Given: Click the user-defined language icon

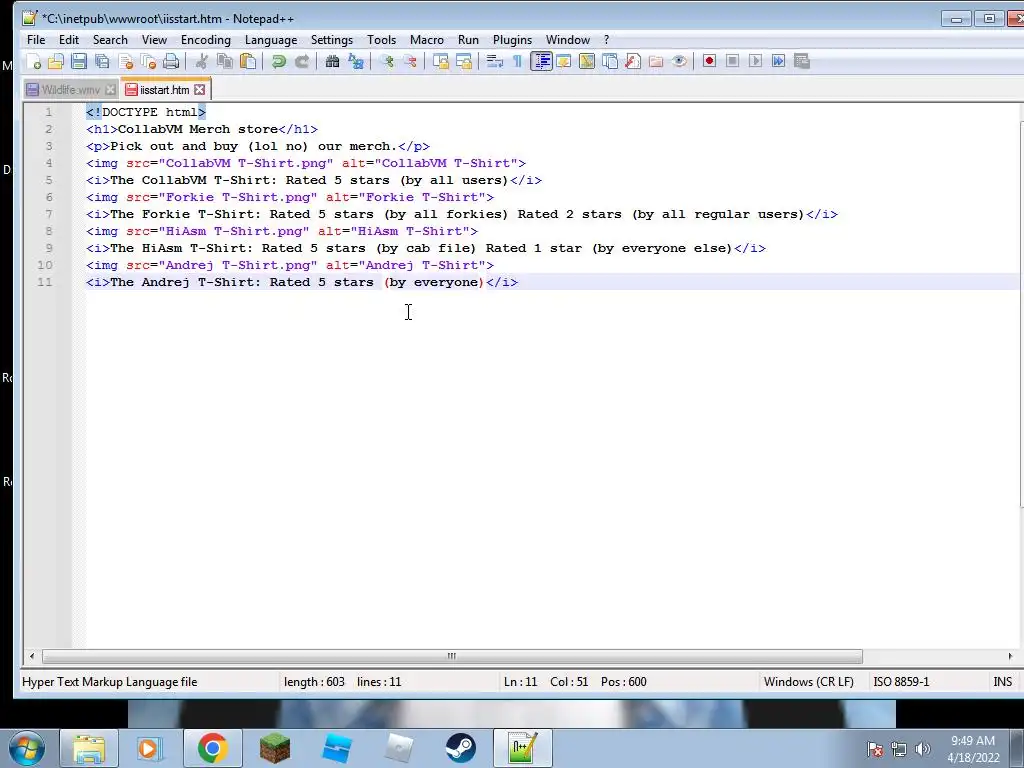Looking at the screenshot, I should (x=564, y=61).
